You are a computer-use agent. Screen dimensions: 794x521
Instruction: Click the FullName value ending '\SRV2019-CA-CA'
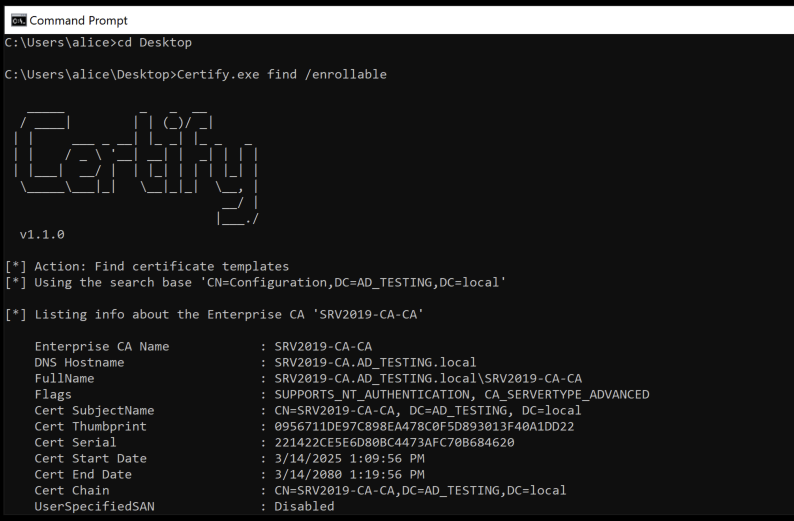[428, 379]
